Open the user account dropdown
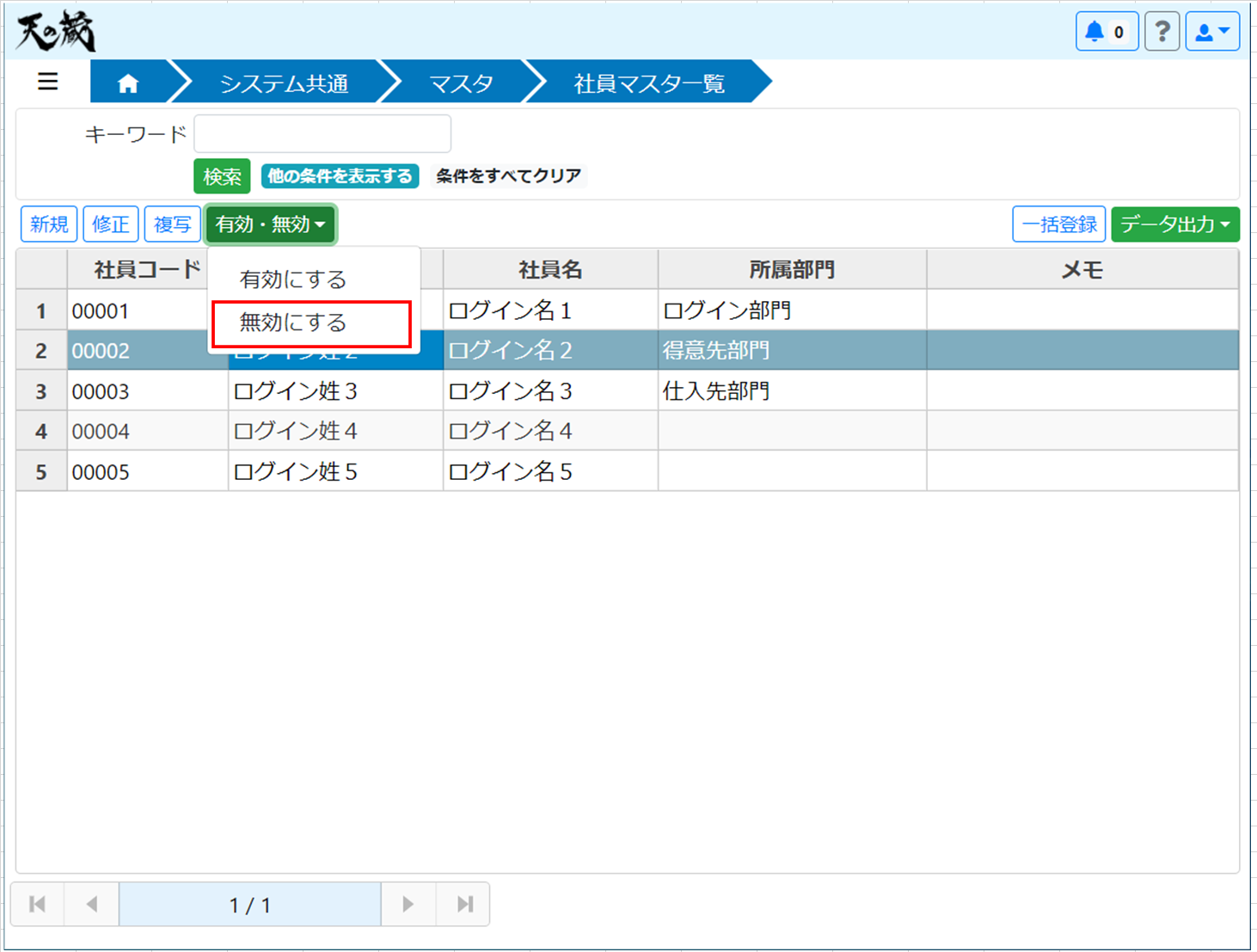Viewport: 1257px width, 952px height. (x=1211, y=32)
